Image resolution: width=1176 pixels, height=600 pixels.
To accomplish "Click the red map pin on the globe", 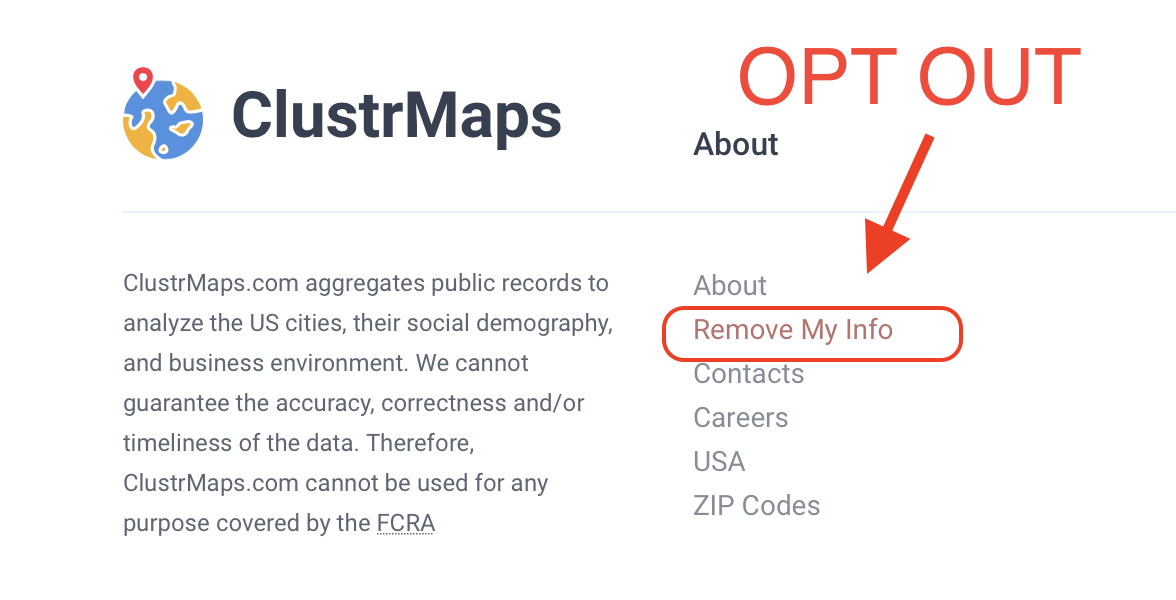I will 143,79.
